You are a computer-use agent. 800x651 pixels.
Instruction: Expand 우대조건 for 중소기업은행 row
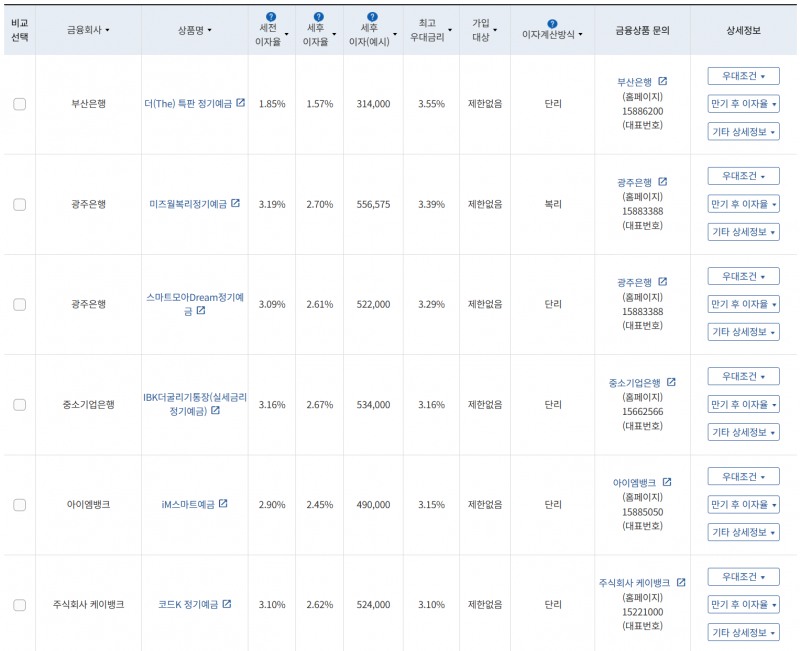(x=743, y=377)
